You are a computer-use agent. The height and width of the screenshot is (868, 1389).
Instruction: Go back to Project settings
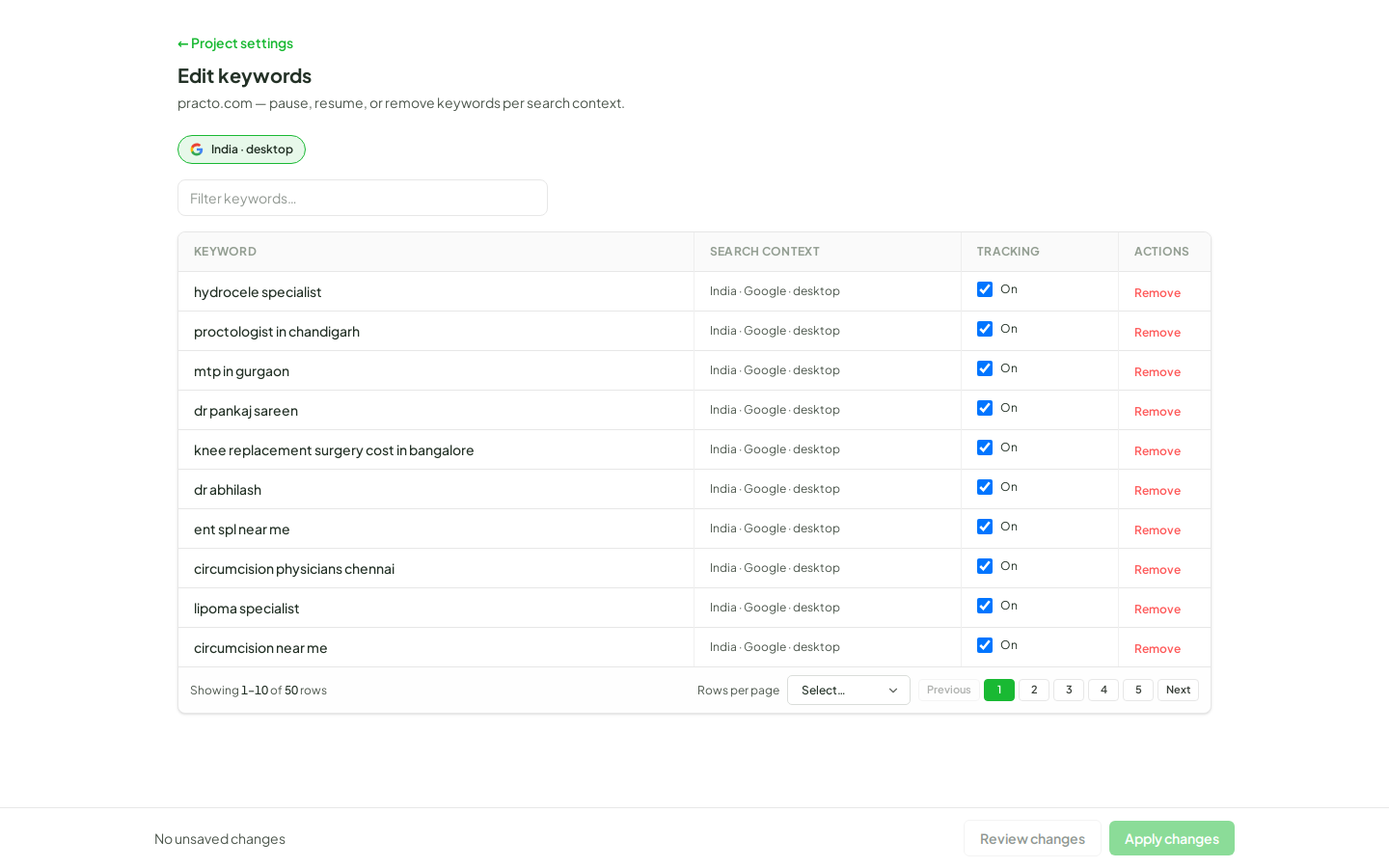tap(235, 43)
